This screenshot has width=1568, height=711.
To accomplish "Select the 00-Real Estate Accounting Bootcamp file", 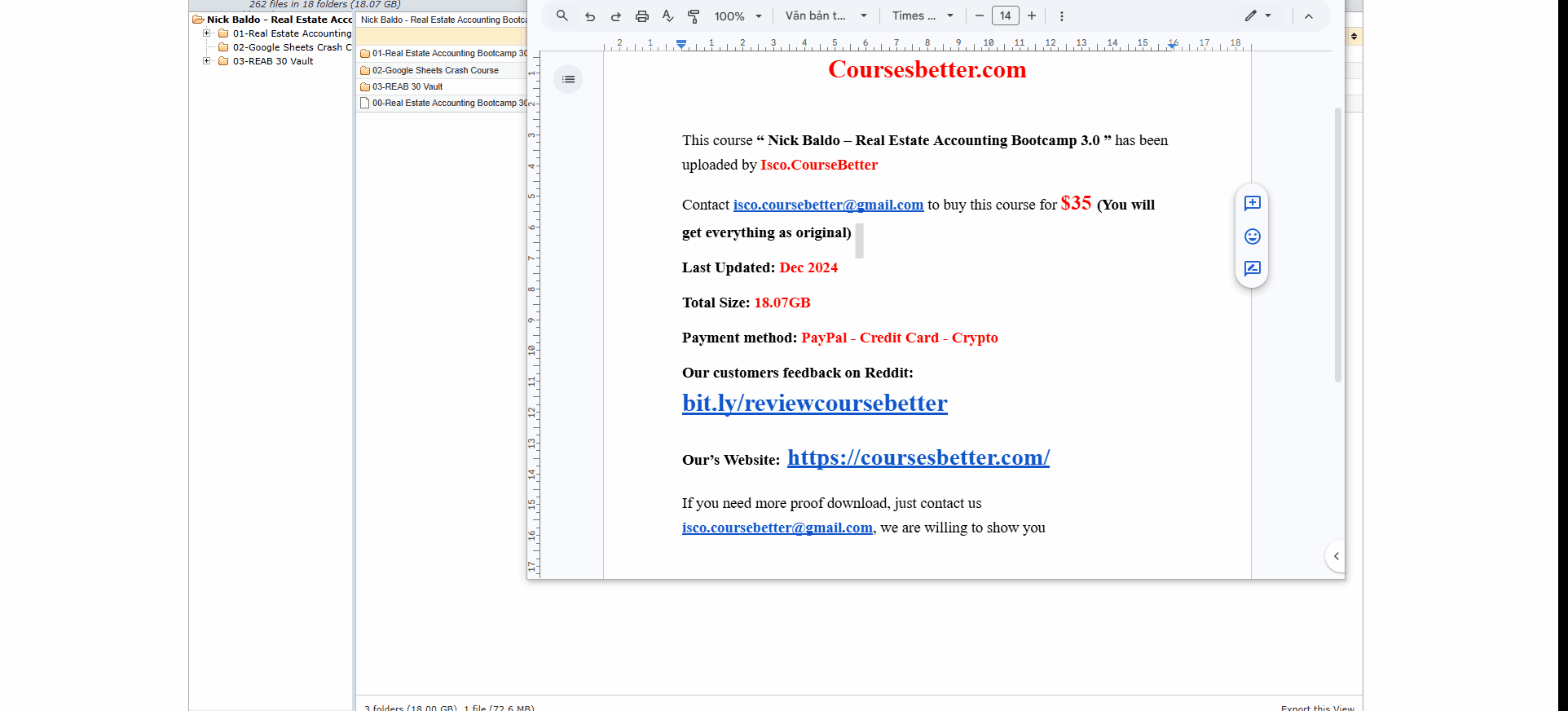I will tap(443, 103).
